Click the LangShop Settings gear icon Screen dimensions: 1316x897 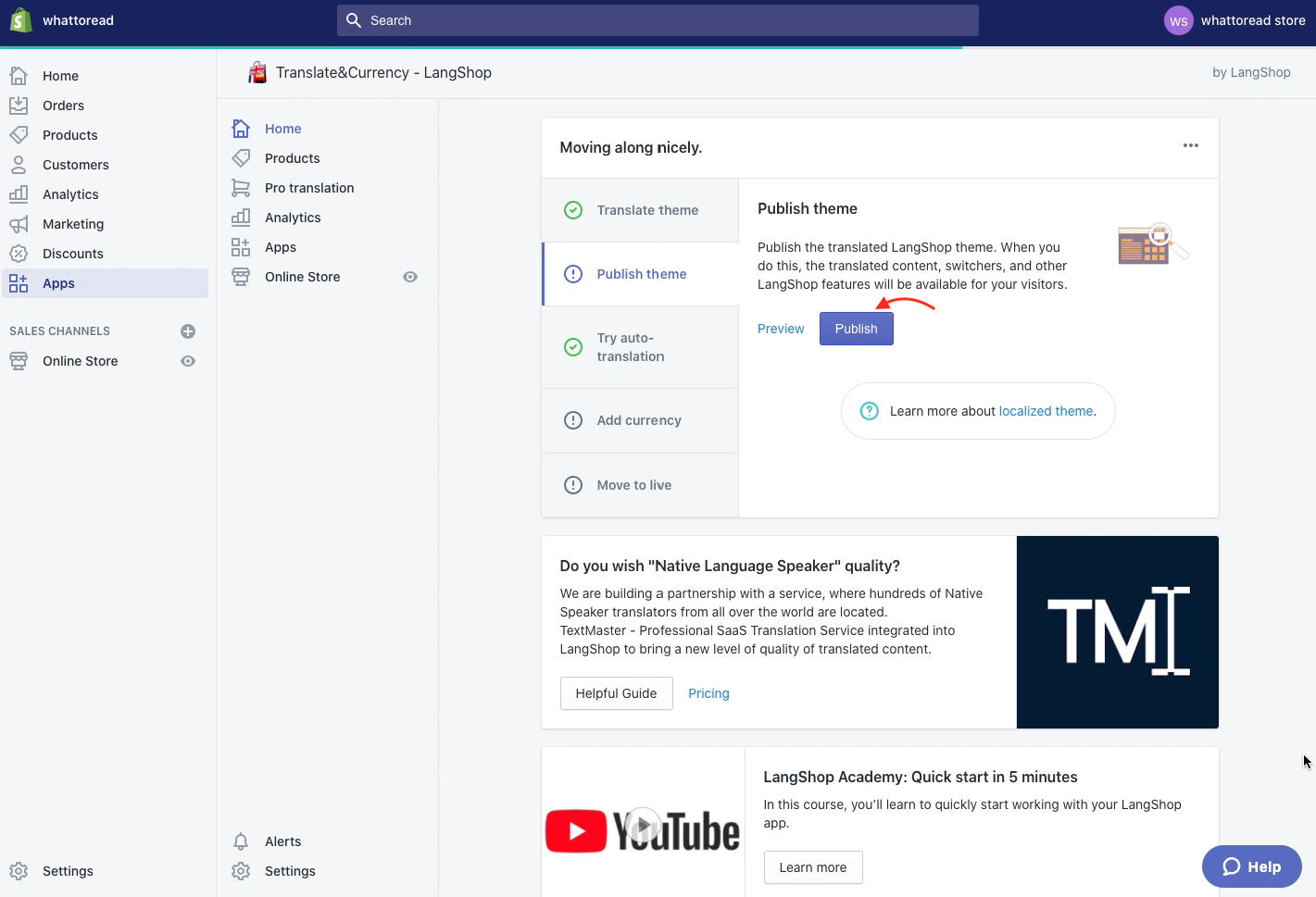(x=241, y=871)
